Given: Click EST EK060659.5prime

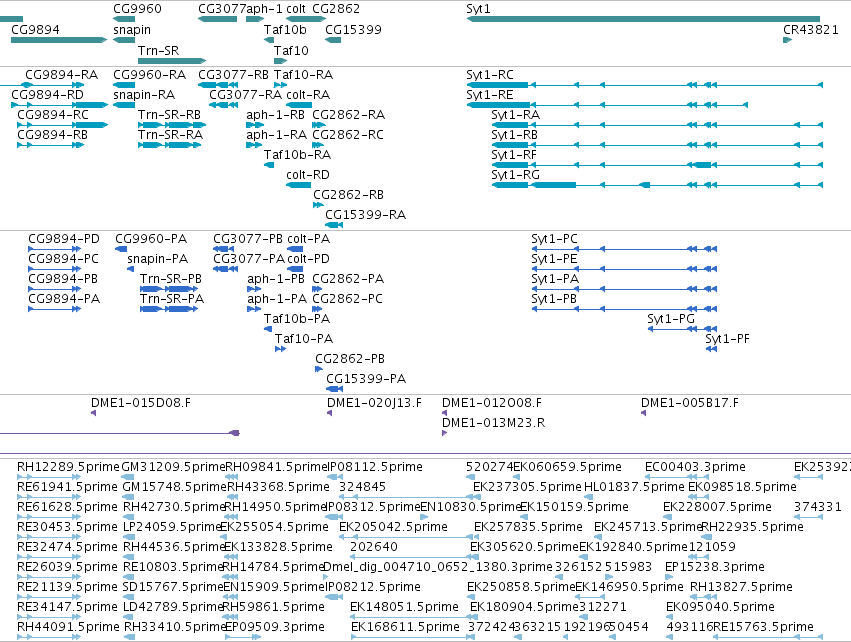Looking at the screenshot, I should pos(568,467).
